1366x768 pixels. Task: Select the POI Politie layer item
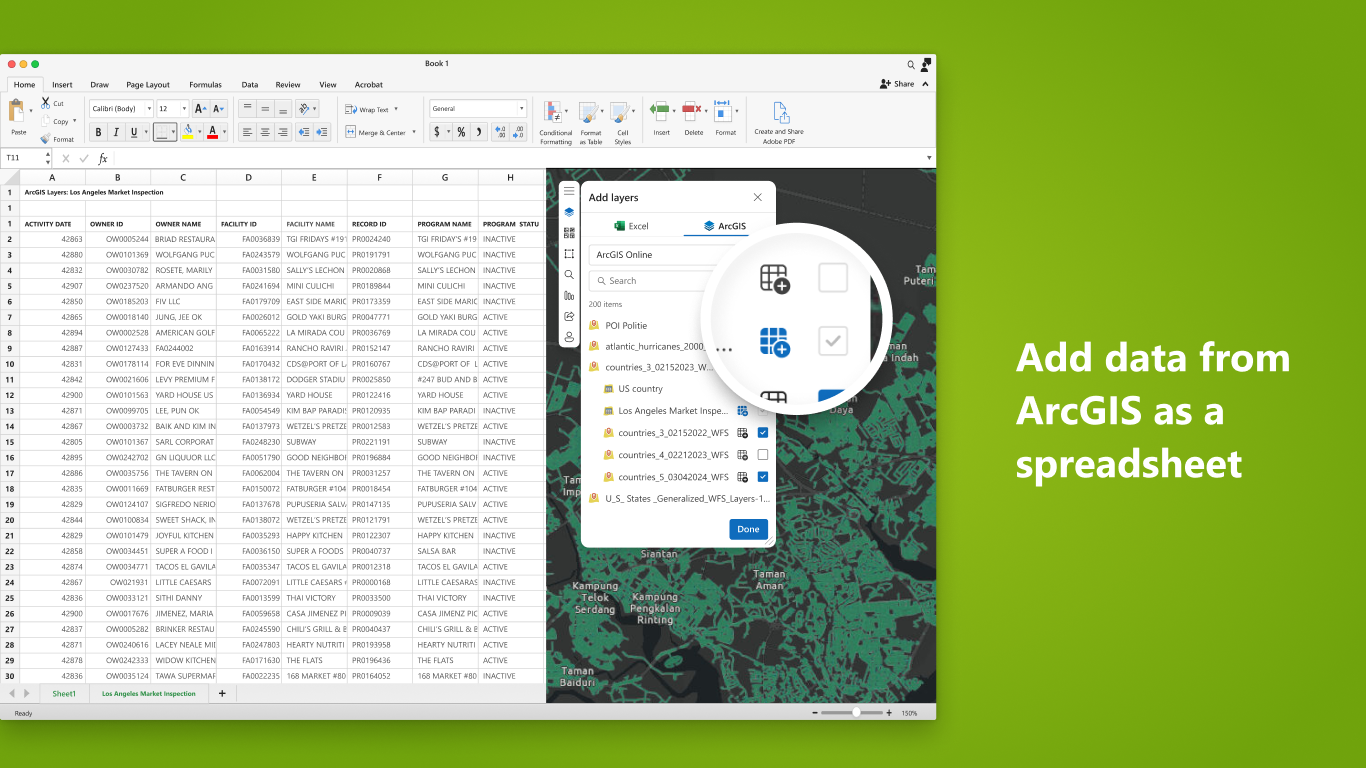click(x=626, y=325)
